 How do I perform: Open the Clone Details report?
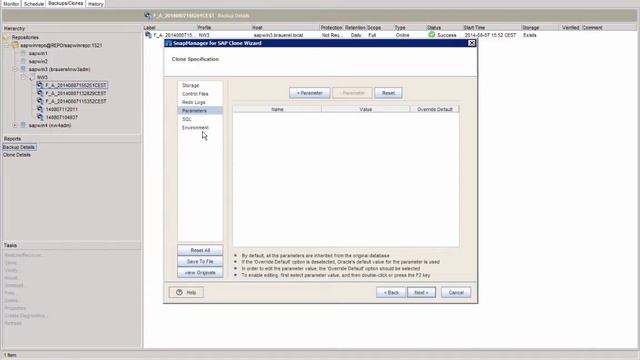tap(17, 155)
